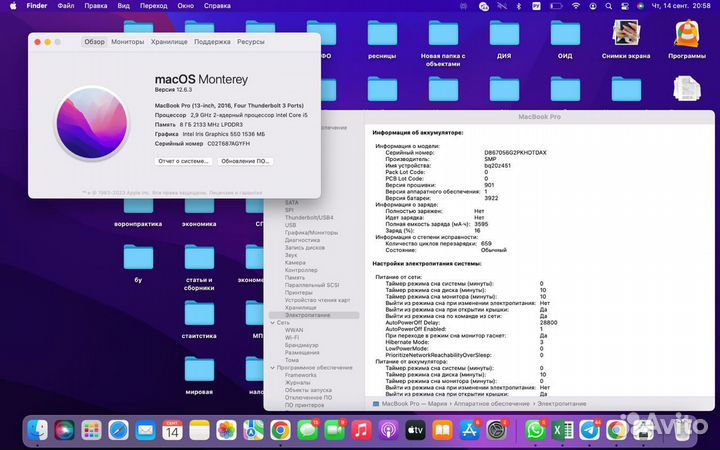Image resolution: width=720 pixels, height=450 pixels.
Task: Open App Store from the Dock
Action: (x=469, y=430)
